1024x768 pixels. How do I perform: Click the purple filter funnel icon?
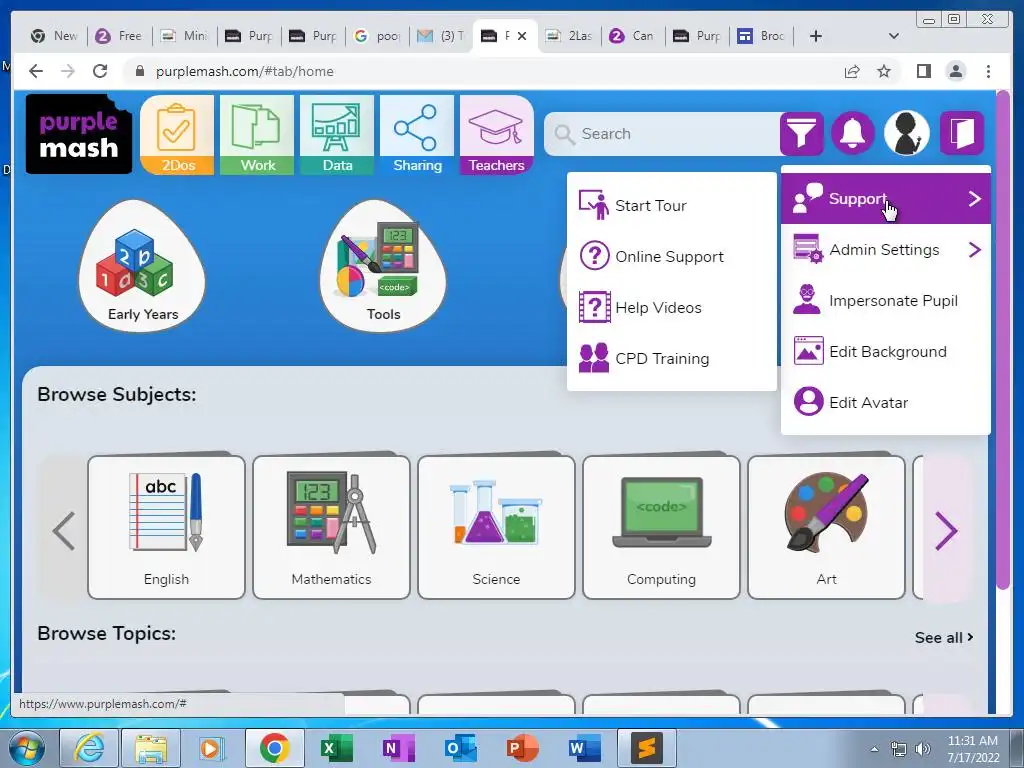click(801, 134)
